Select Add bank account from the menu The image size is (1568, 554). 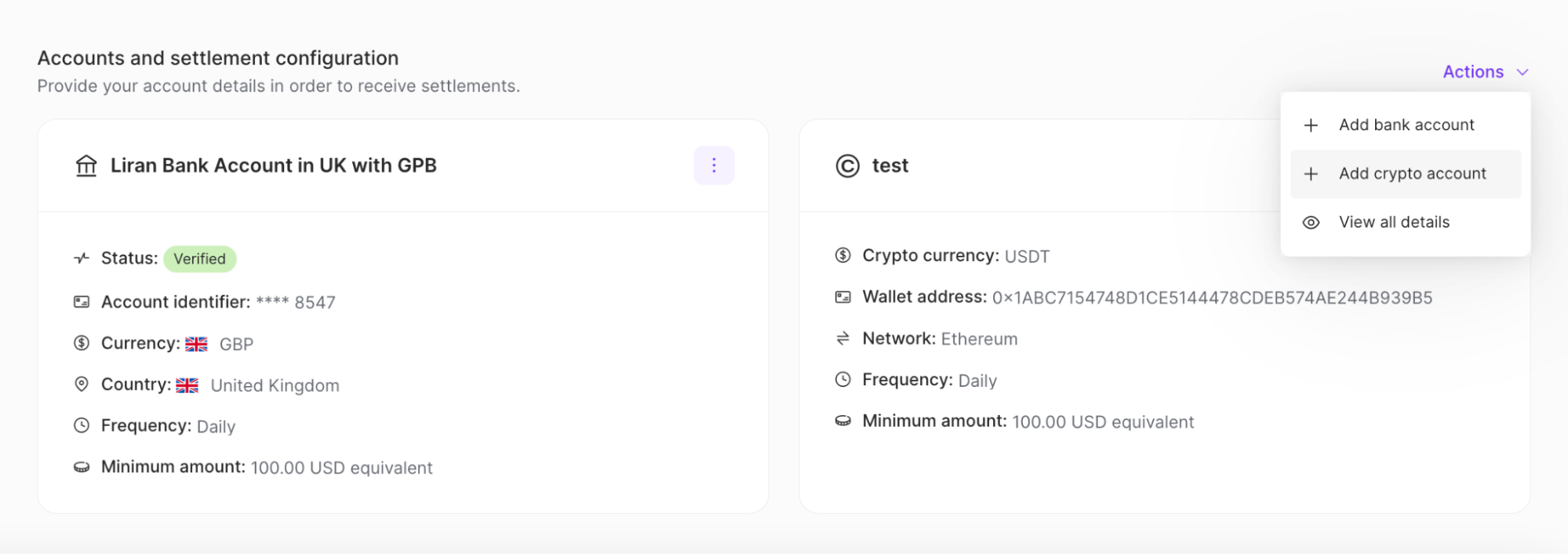click(1406, 124)
